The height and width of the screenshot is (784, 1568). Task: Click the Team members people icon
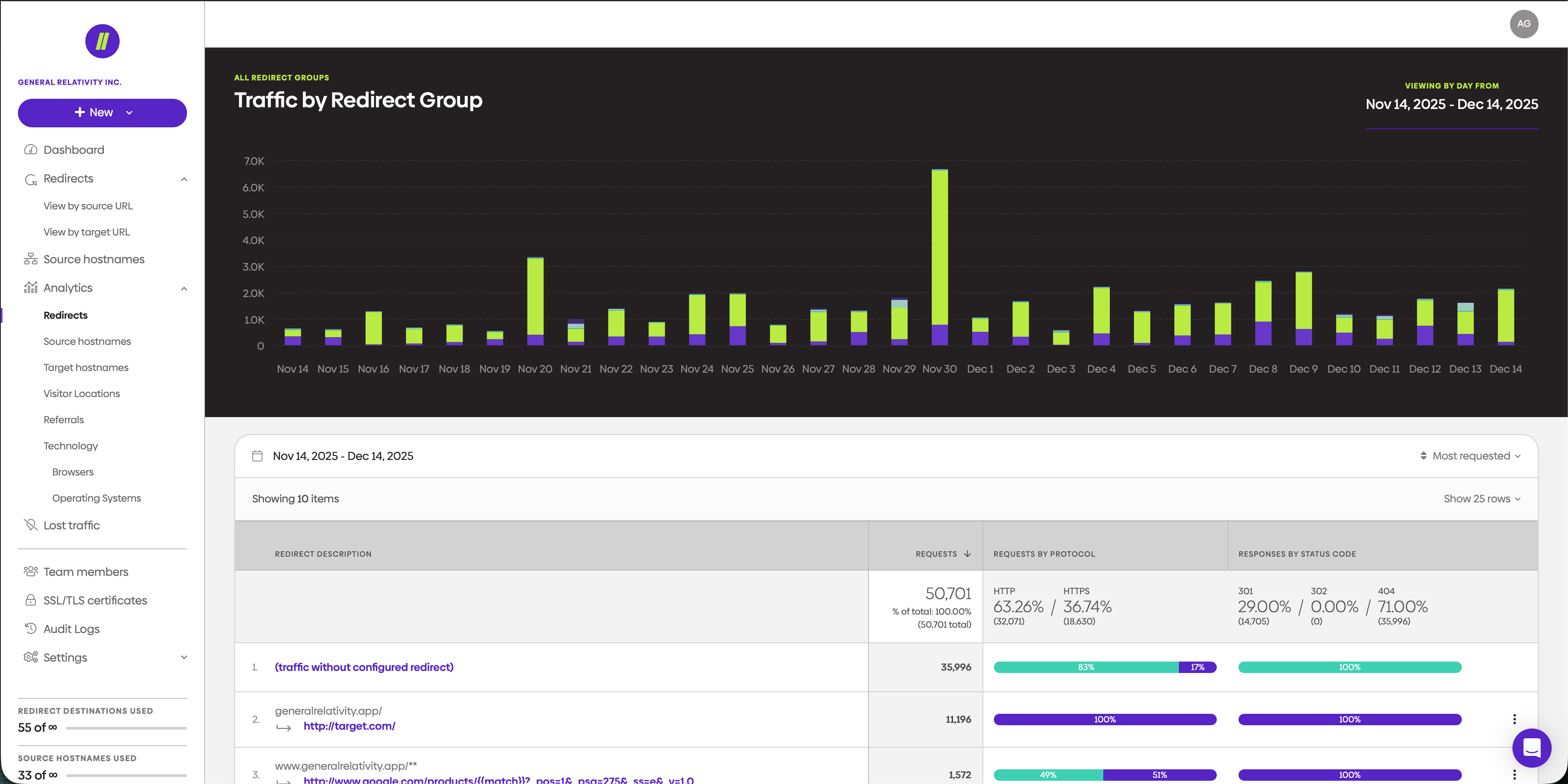(x=31, y=572)
